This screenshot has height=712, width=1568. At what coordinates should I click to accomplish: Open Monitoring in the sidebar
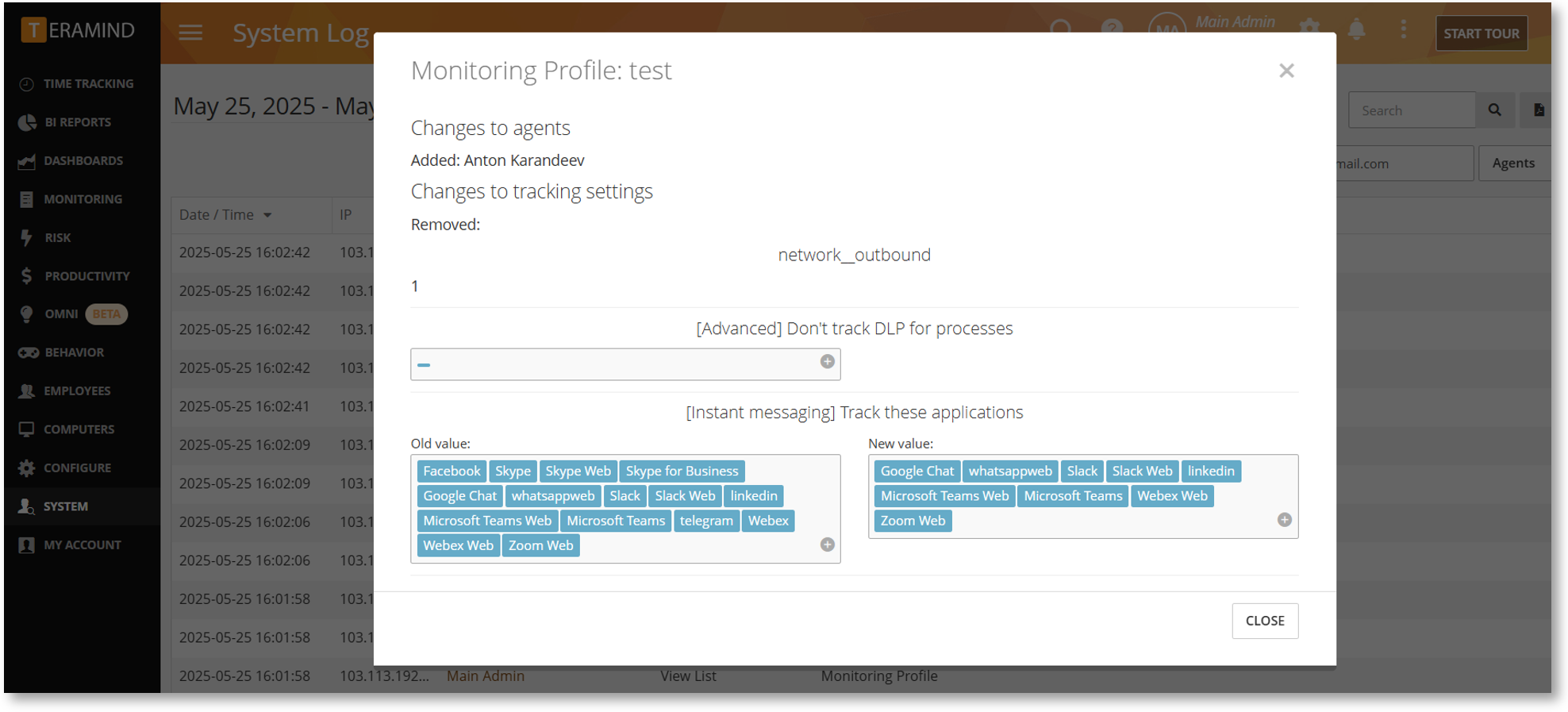pyautogui.click(x=81, y=199)
